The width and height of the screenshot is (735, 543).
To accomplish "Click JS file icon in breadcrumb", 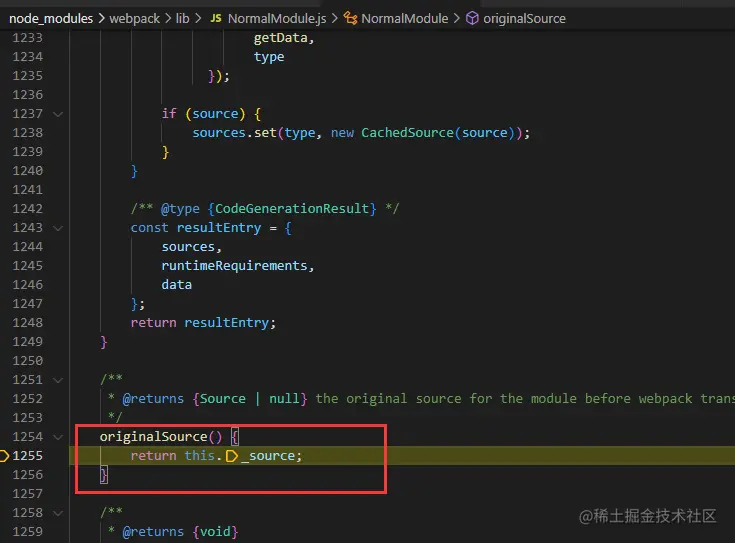I will [x=216, y=19].
